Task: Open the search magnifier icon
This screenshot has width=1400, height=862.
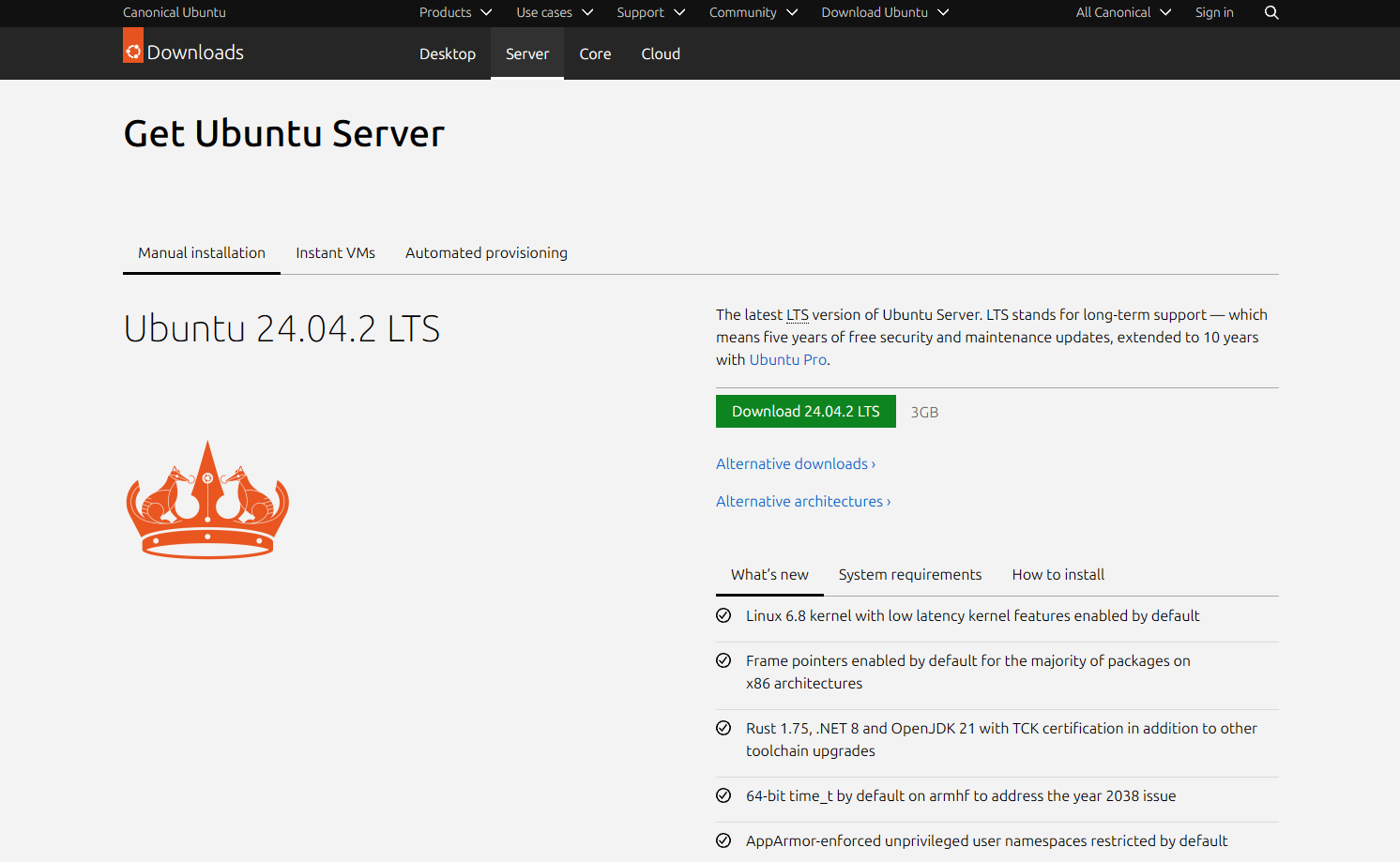Action: 1271,12
